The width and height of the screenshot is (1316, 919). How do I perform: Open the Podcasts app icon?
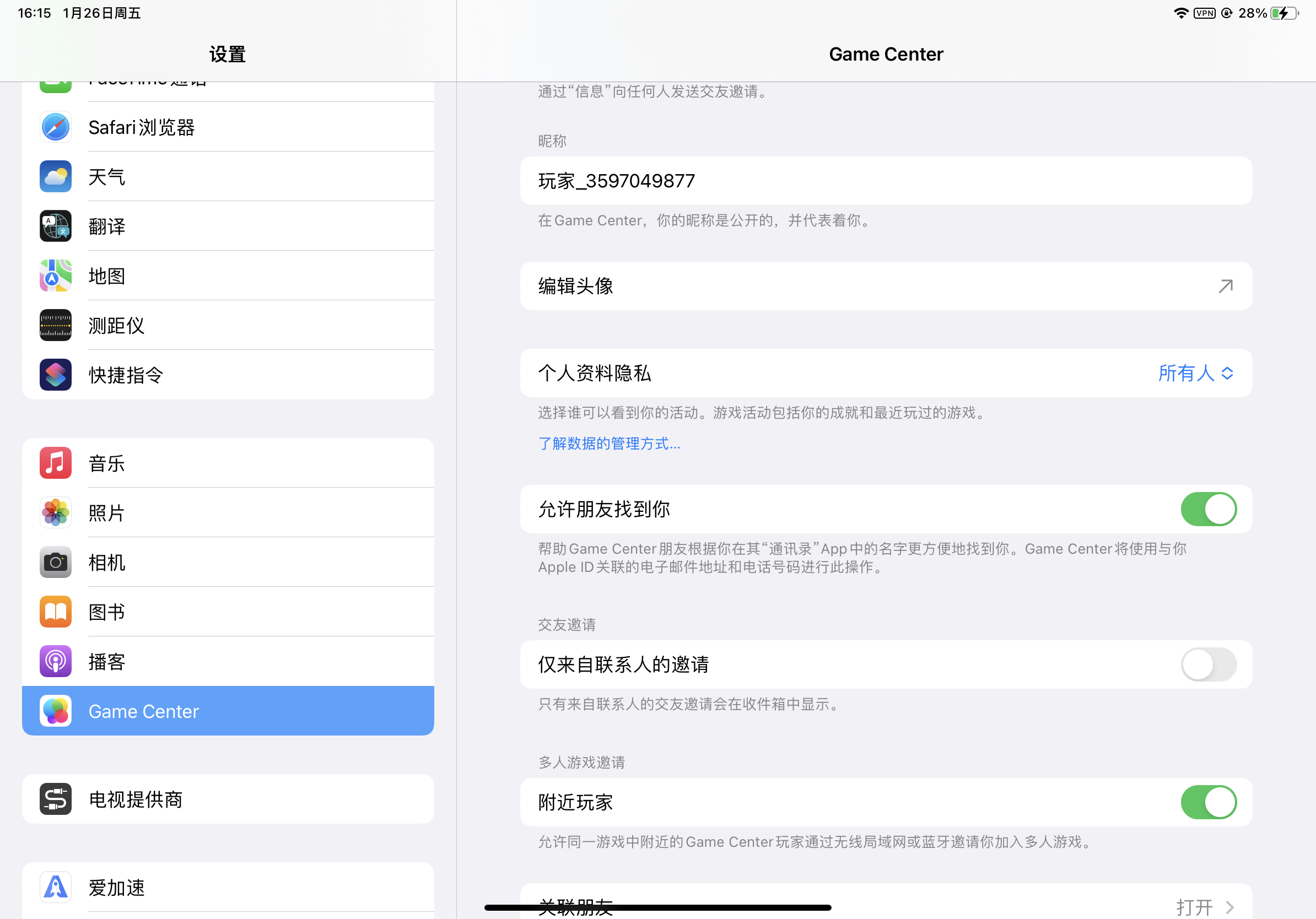coord(56,661)
